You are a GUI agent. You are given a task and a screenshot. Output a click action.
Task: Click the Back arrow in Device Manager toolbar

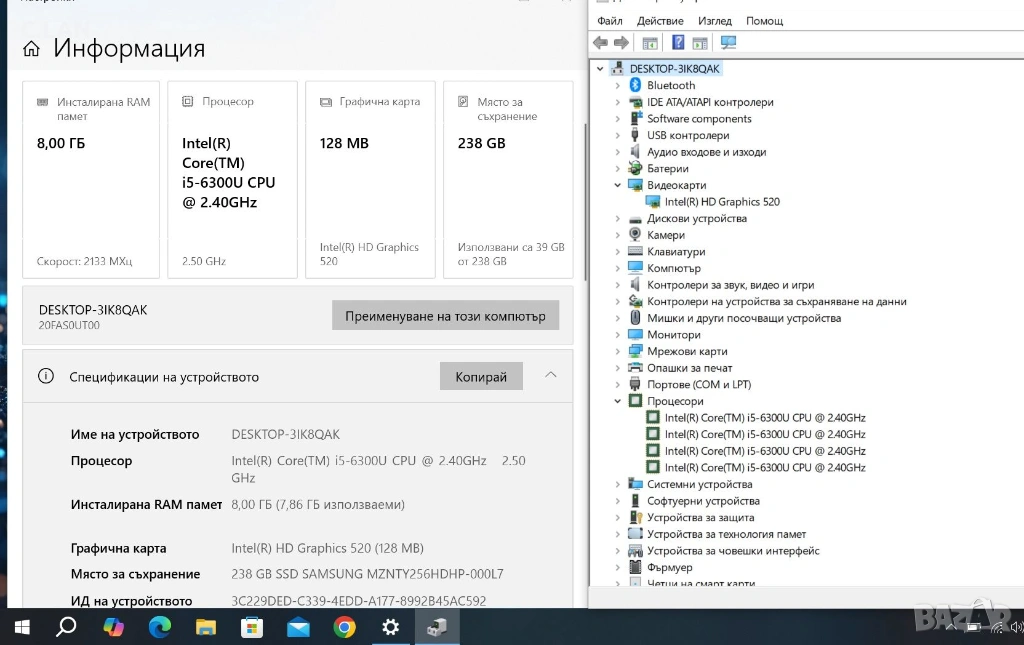600,43
